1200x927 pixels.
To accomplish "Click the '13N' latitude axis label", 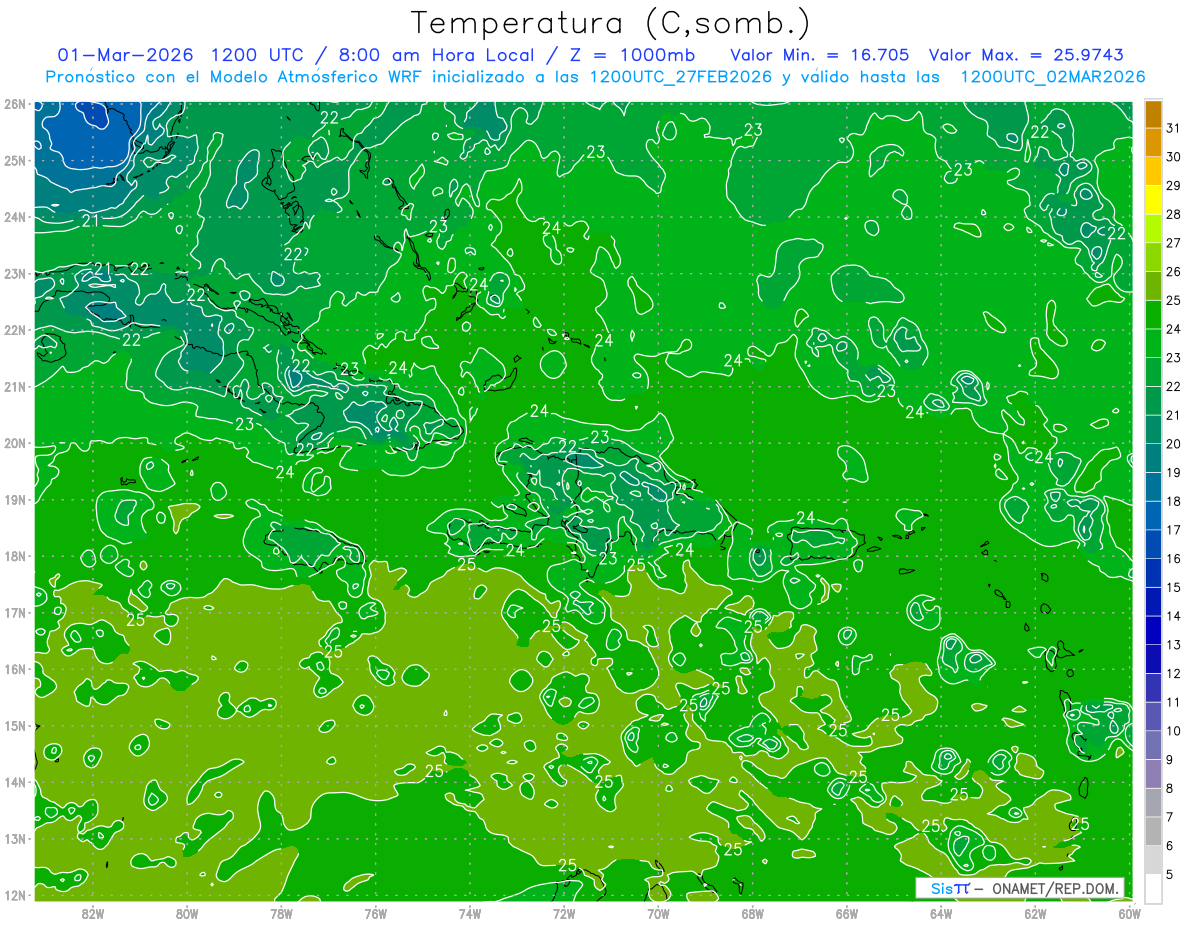I will (x=14, y=838).
